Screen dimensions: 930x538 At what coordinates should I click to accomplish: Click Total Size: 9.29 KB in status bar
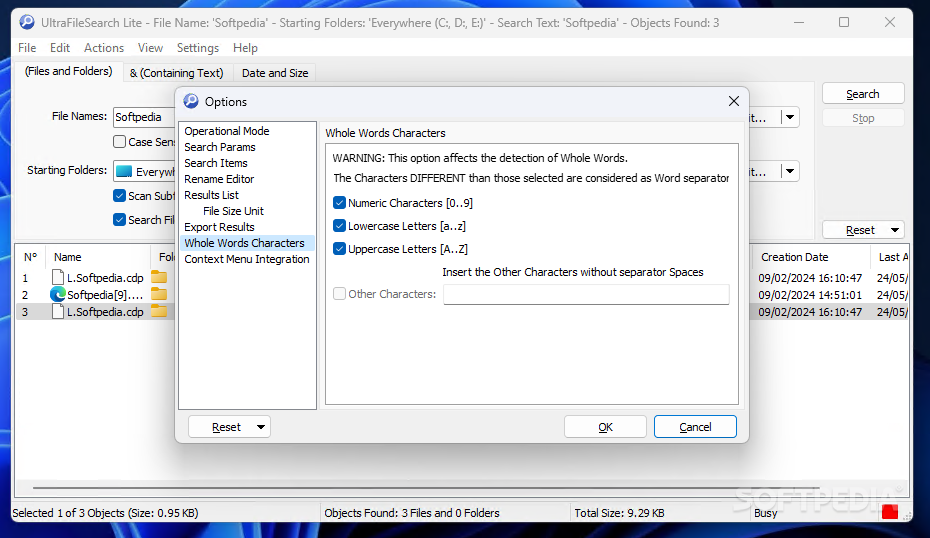(x=619, y=513)
